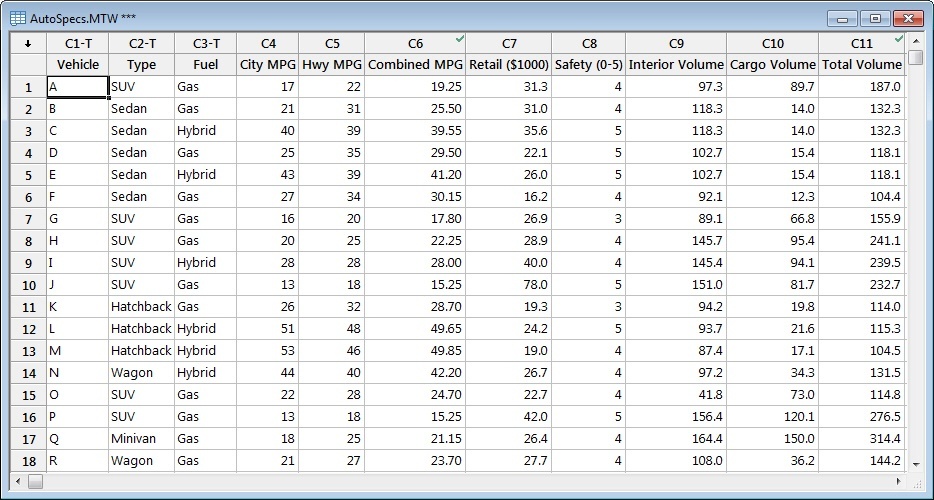Select Vehicle cell containing 'A'
The height and width of the screenshot is (500, 934).
click(x=78, y=87)
